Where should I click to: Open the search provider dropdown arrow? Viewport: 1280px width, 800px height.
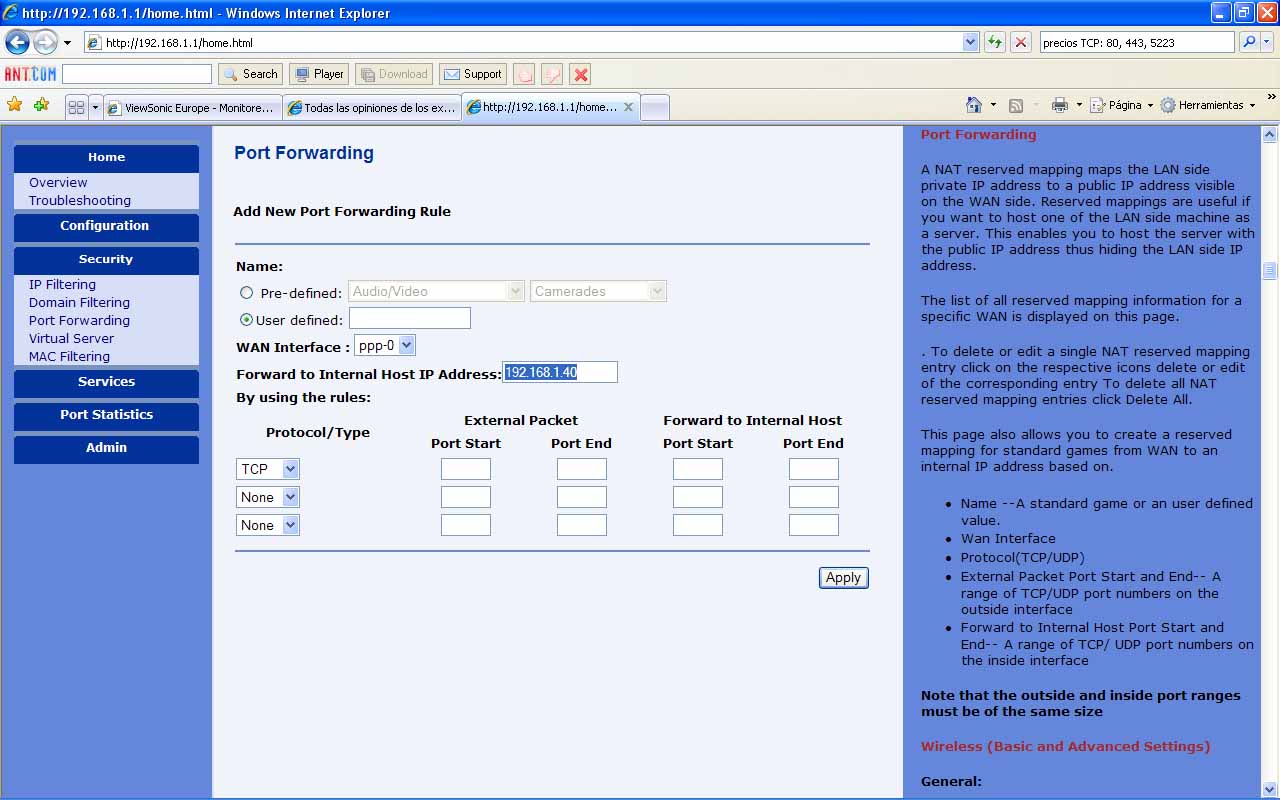click(x=1267, y=42)
